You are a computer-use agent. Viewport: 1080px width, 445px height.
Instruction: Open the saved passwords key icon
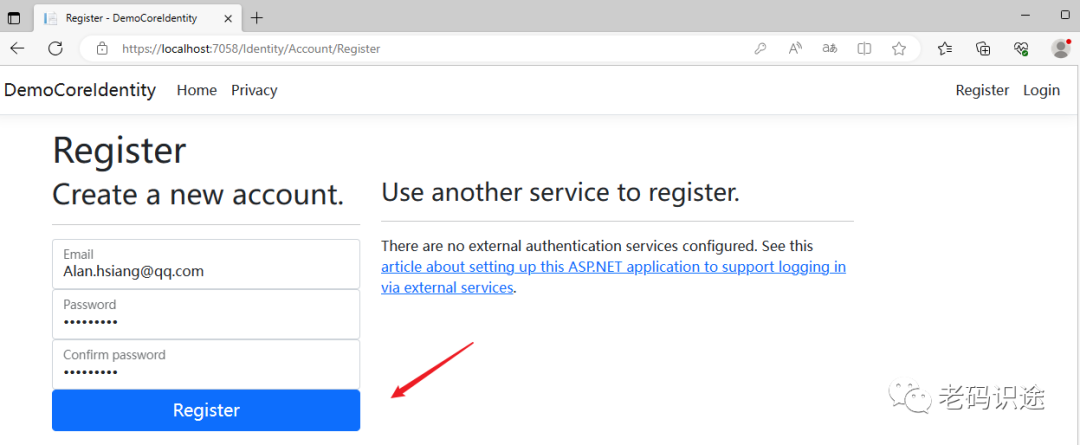(x=760, y=48)
